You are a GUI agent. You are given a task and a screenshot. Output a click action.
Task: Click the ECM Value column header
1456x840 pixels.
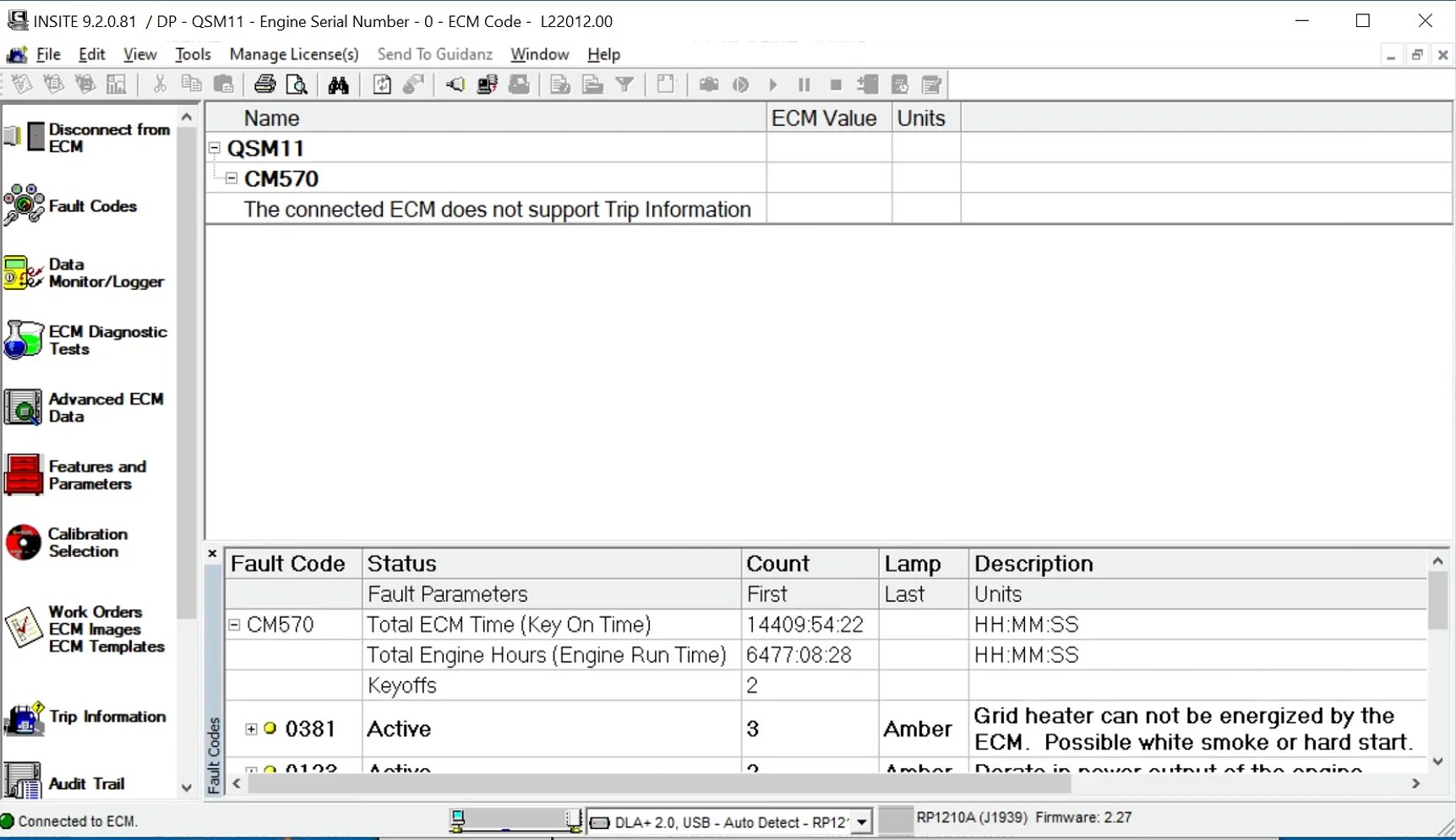(829, 118)
